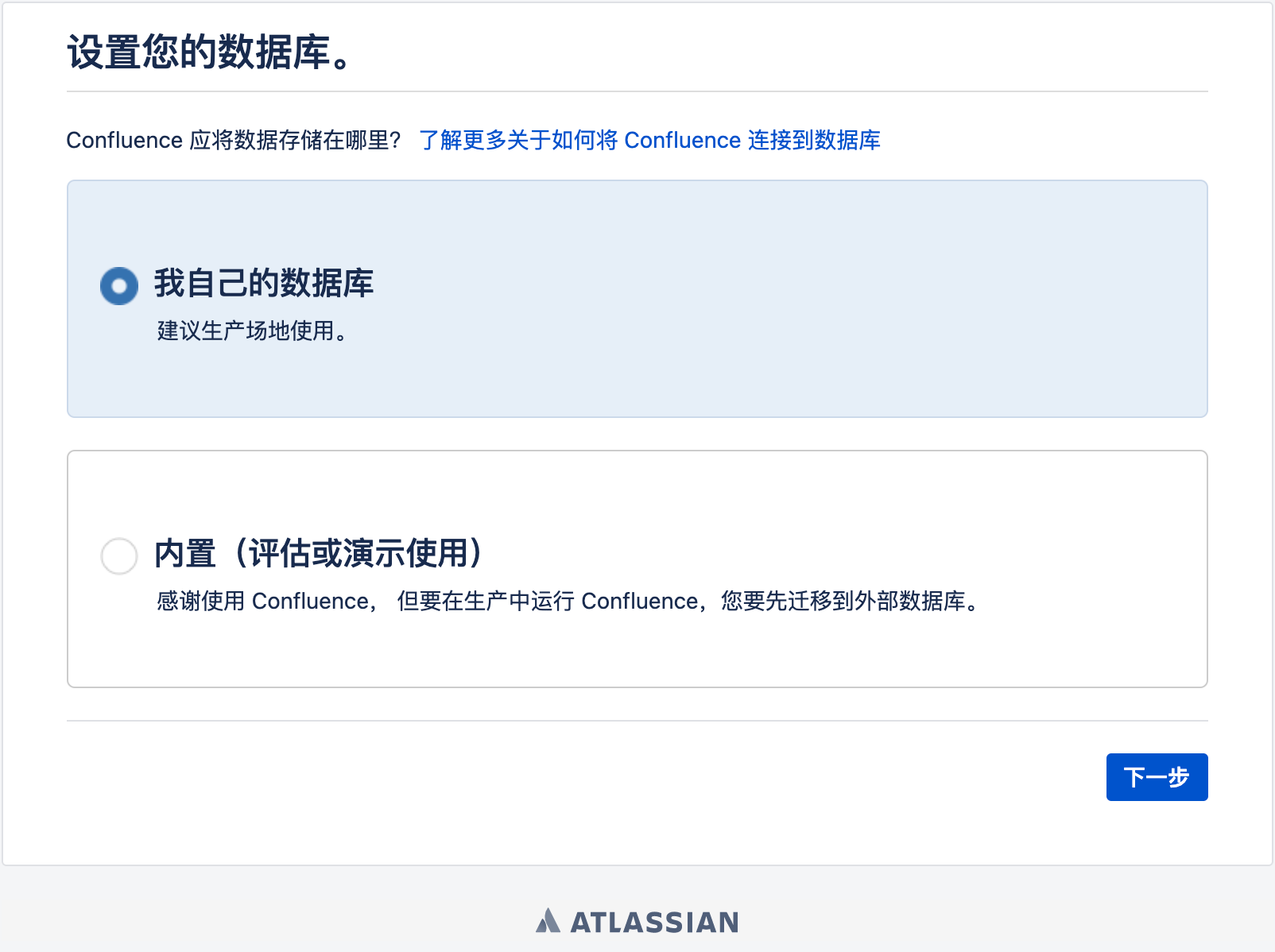Click the Atlassian triangle logo icon
Screen dimensions: 1275x952
click(x=548, y=921)
